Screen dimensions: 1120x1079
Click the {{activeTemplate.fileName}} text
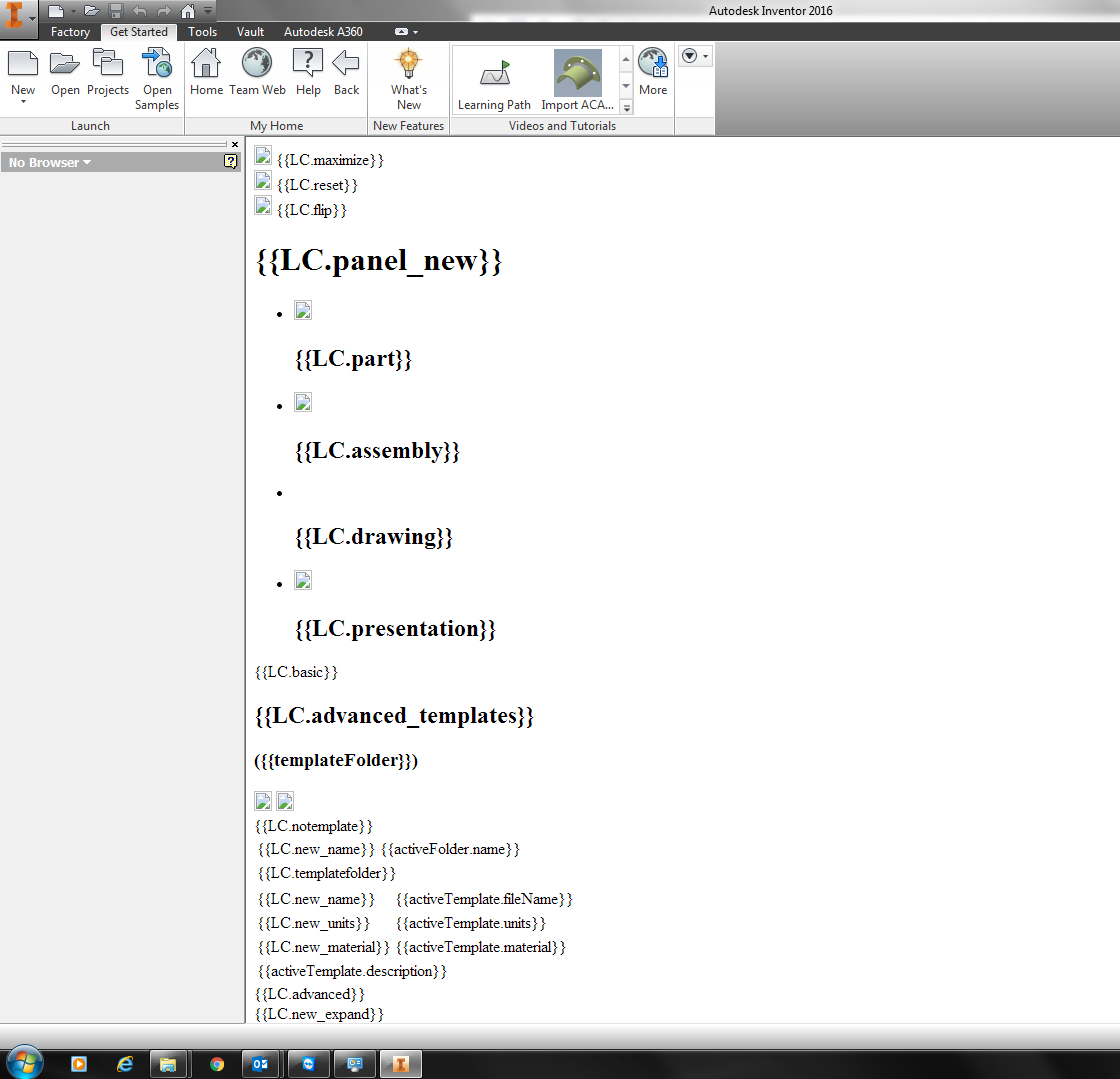click(484, 899)
